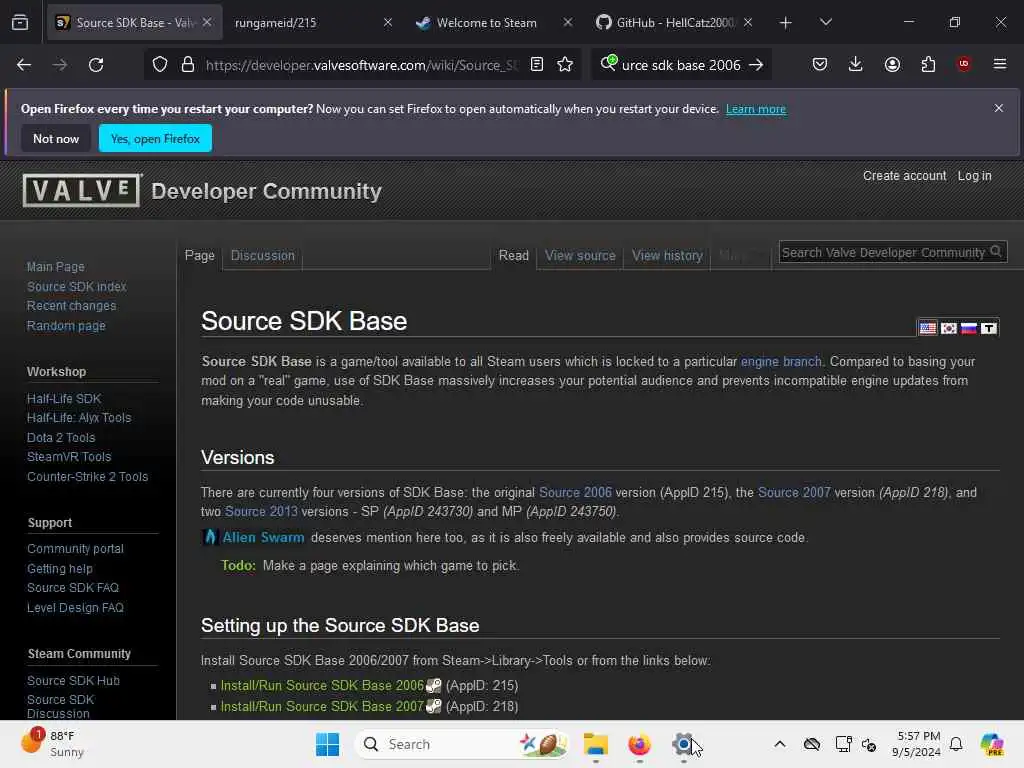
Task: Open the Source 2013 link
Action: point(261,511)
